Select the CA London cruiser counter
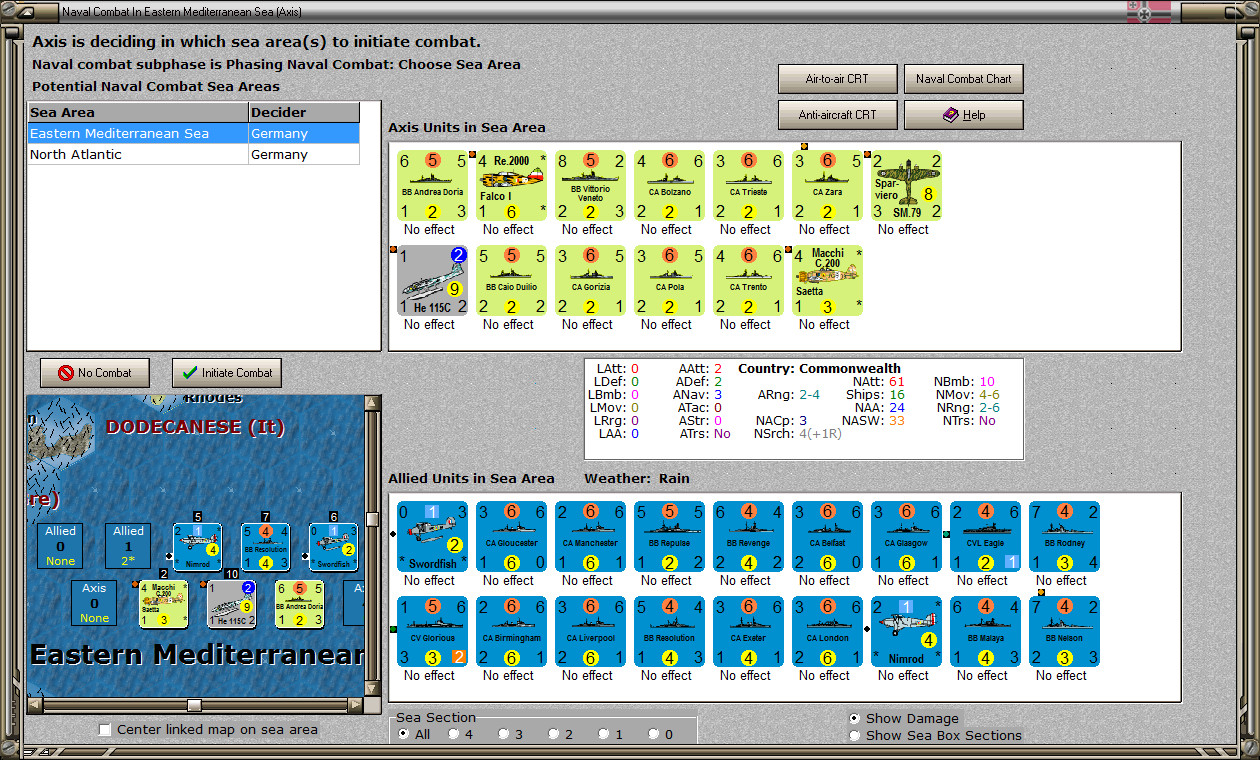1260x760 pixels. pos(827,631)
